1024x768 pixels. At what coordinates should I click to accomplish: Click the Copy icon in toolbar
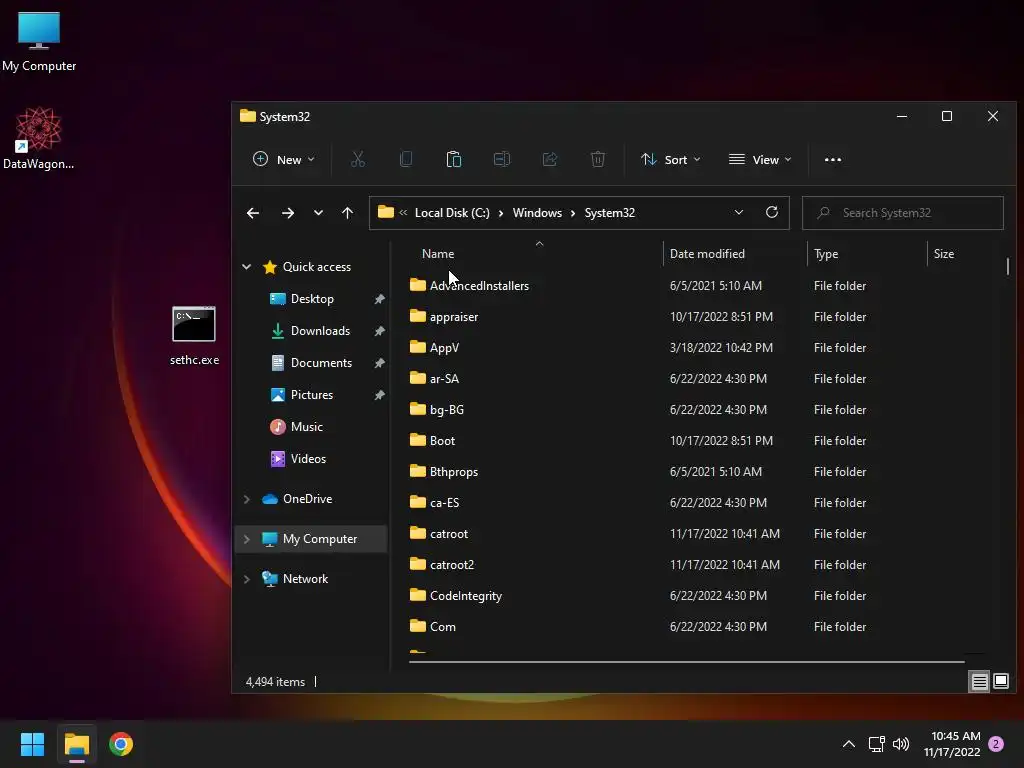(406, 159)
